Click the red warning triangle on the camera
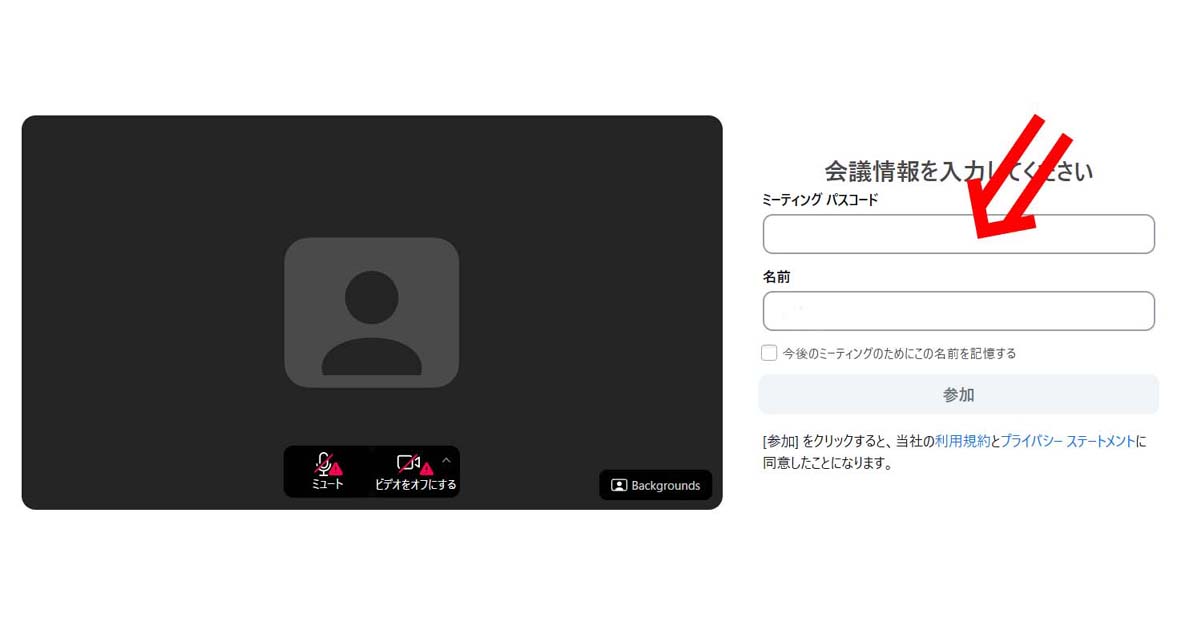 click(427, 468)
